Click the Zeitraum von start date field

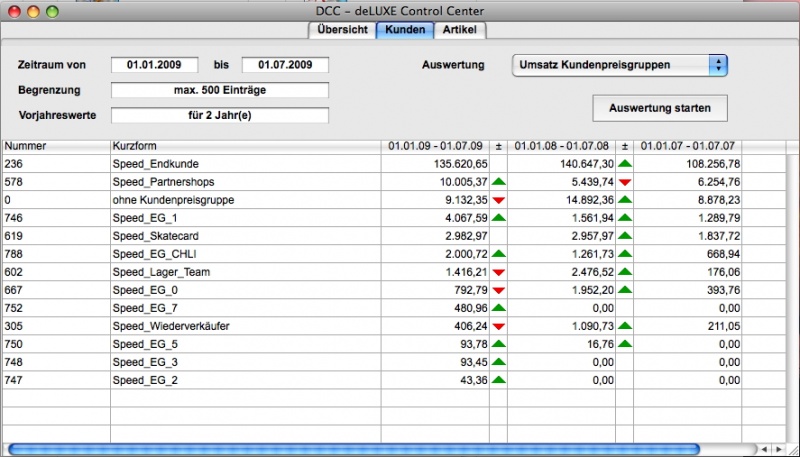[x=154, y=65]
